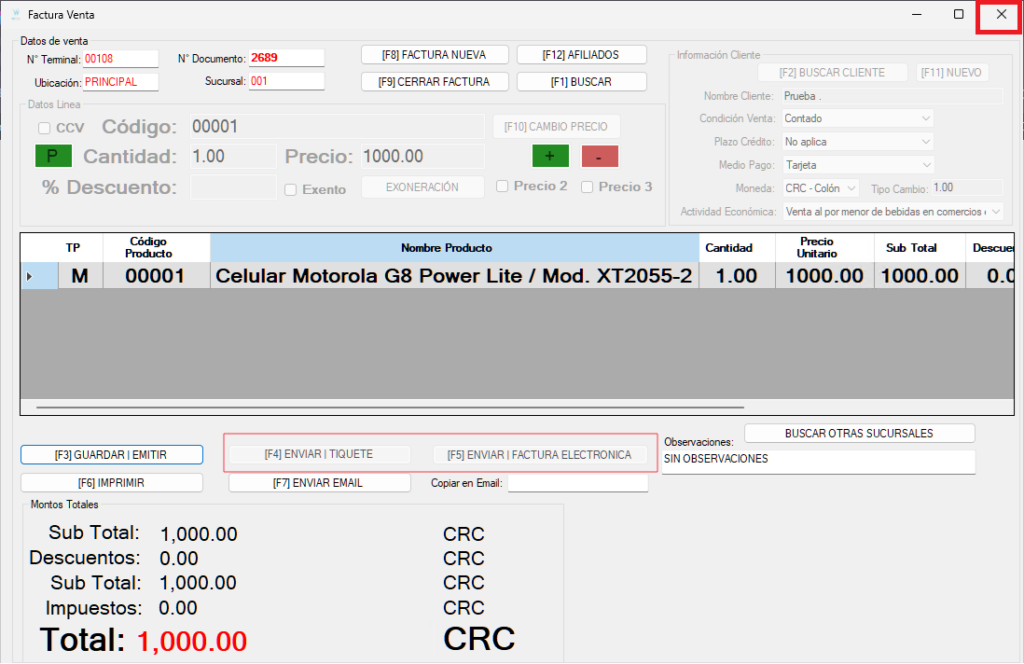The height and width of the screenshot is (664, 1024).
Task: Click the row selector arrow in grid
Action: (29, 277)
